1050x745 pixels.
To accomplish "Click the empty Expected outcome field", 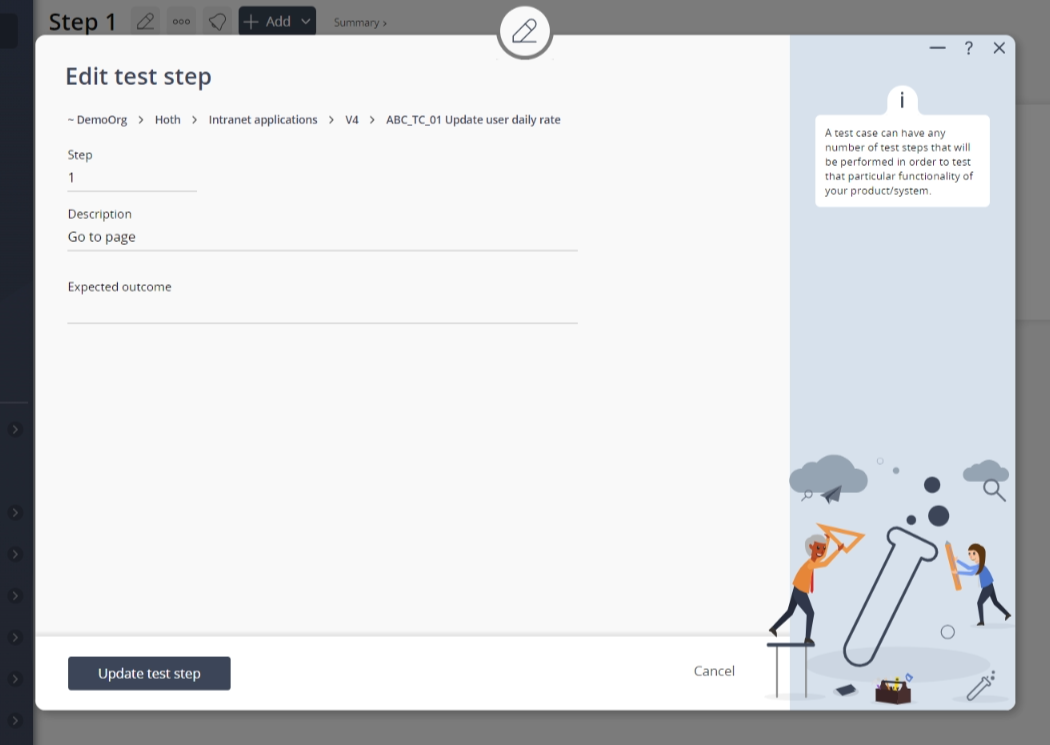I will pyautogui.click(x=322, y=310).
